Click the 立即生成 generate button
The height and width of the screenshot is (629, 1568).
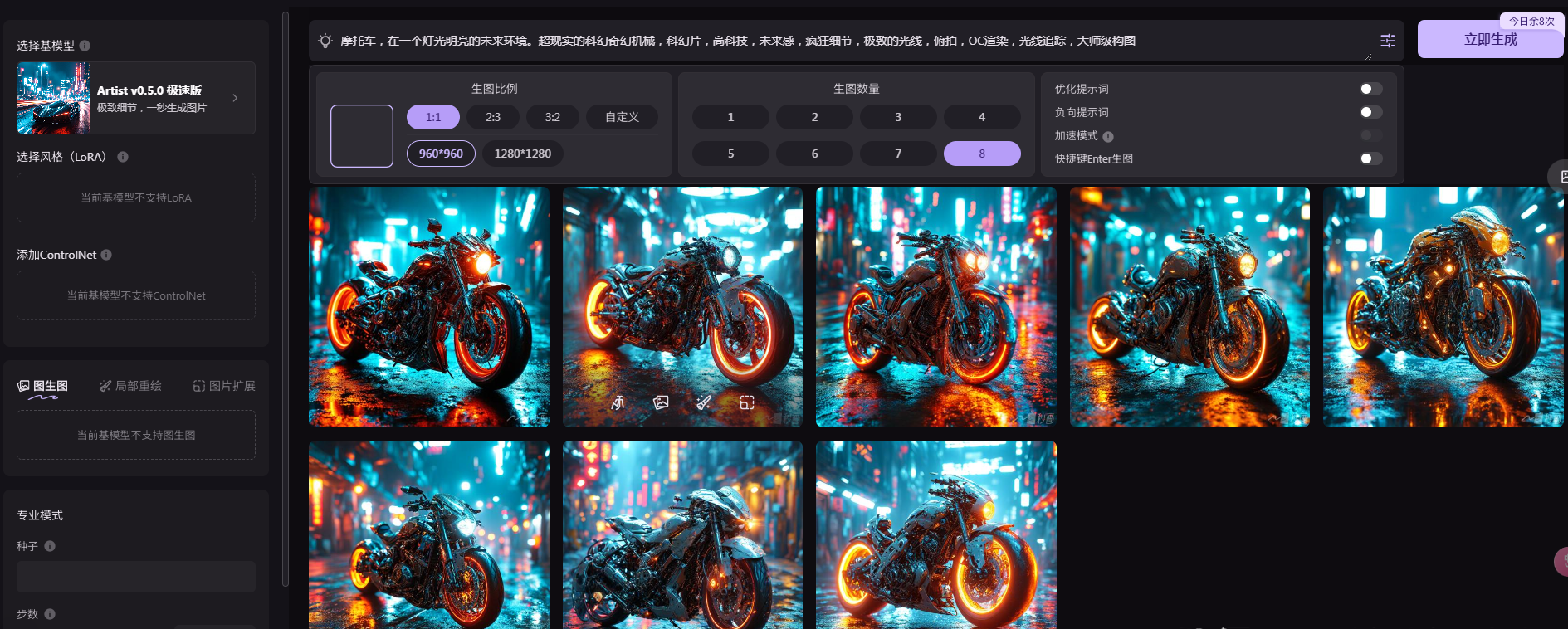tap(1490, 39)
